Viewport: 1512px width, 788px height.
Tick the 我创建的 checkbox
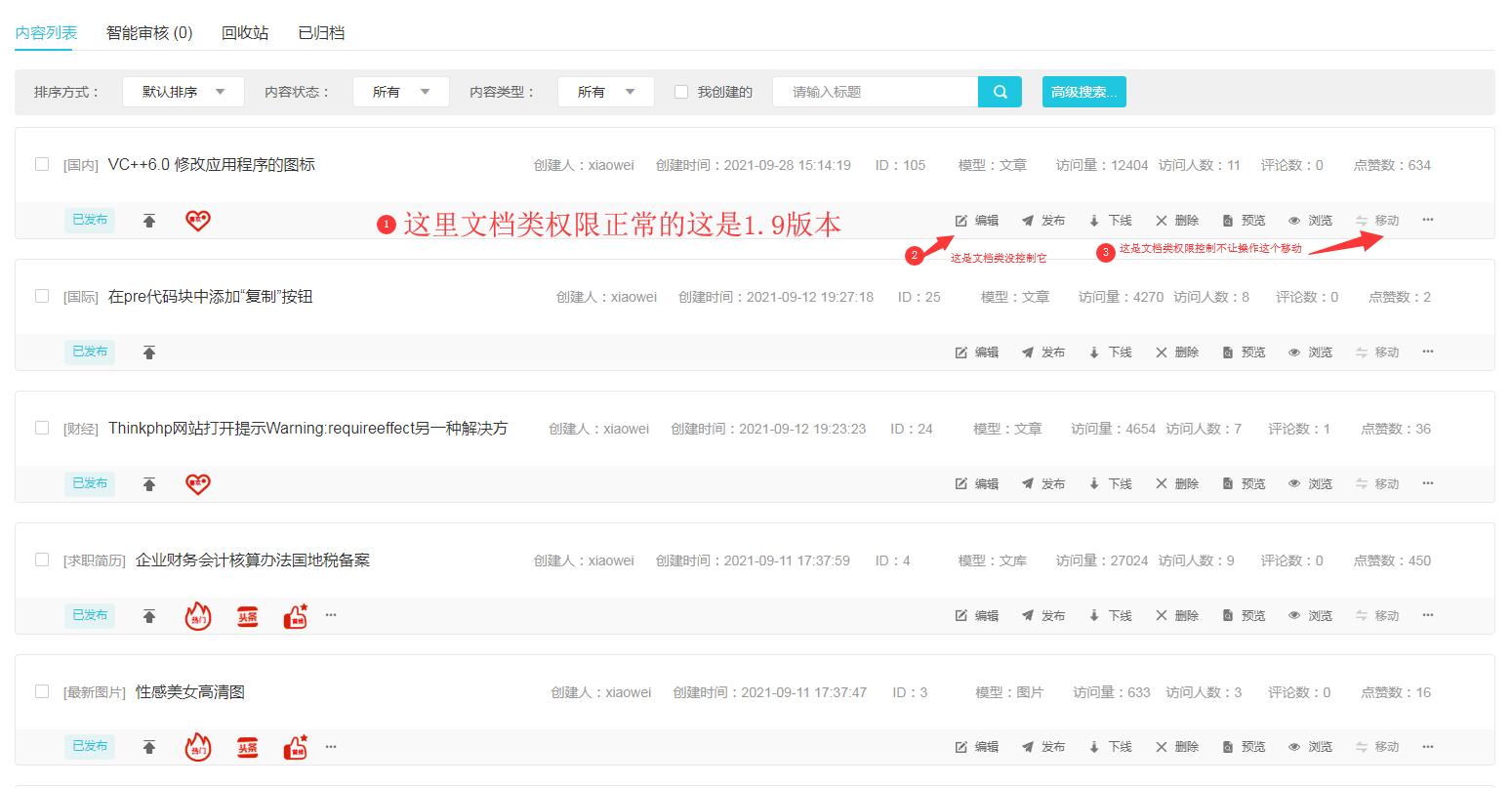pos(681,92)
